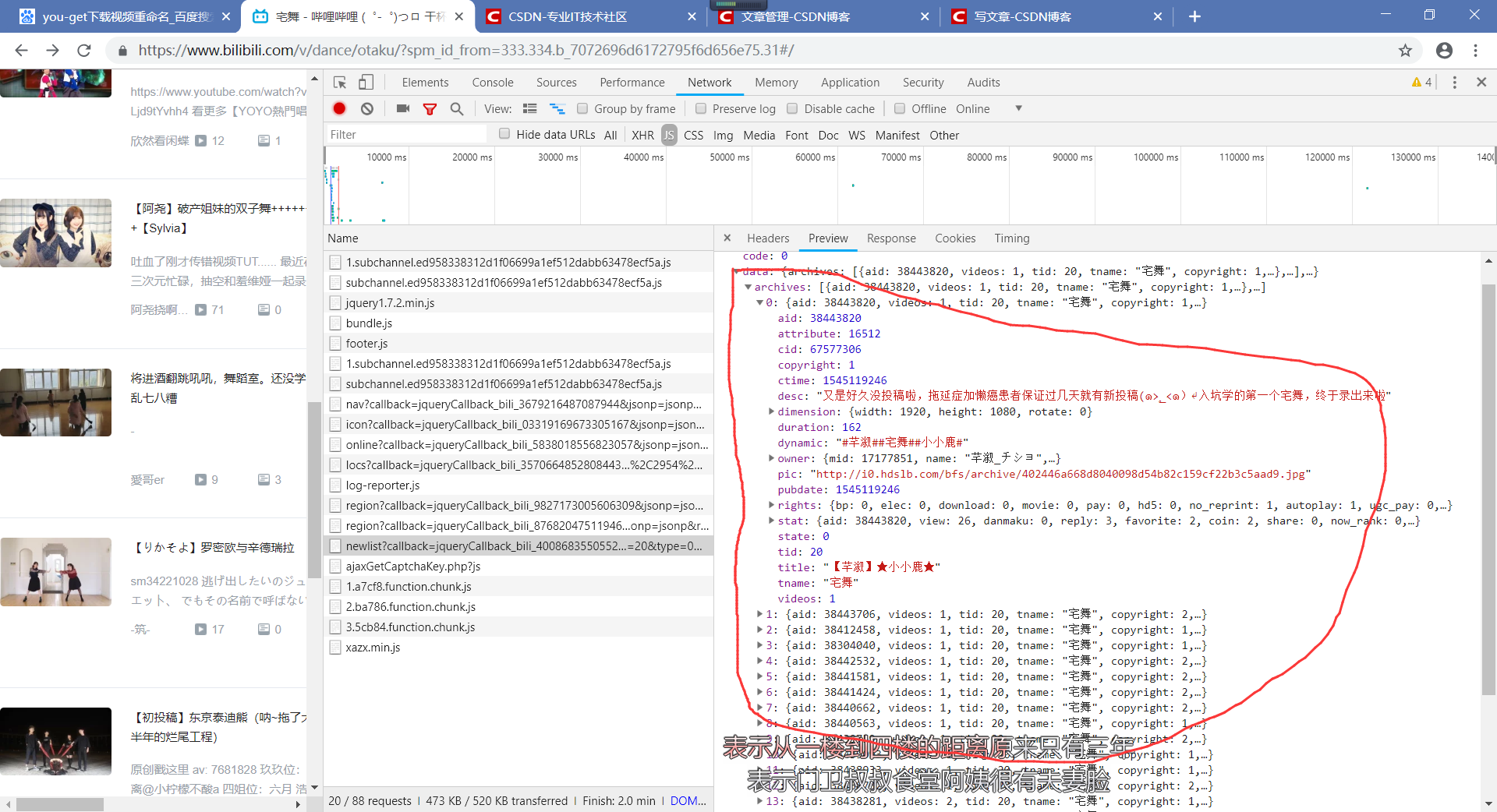1497x812 pixels.
Task: Reload the bilibili page
Action: click(x=84, y=50)
